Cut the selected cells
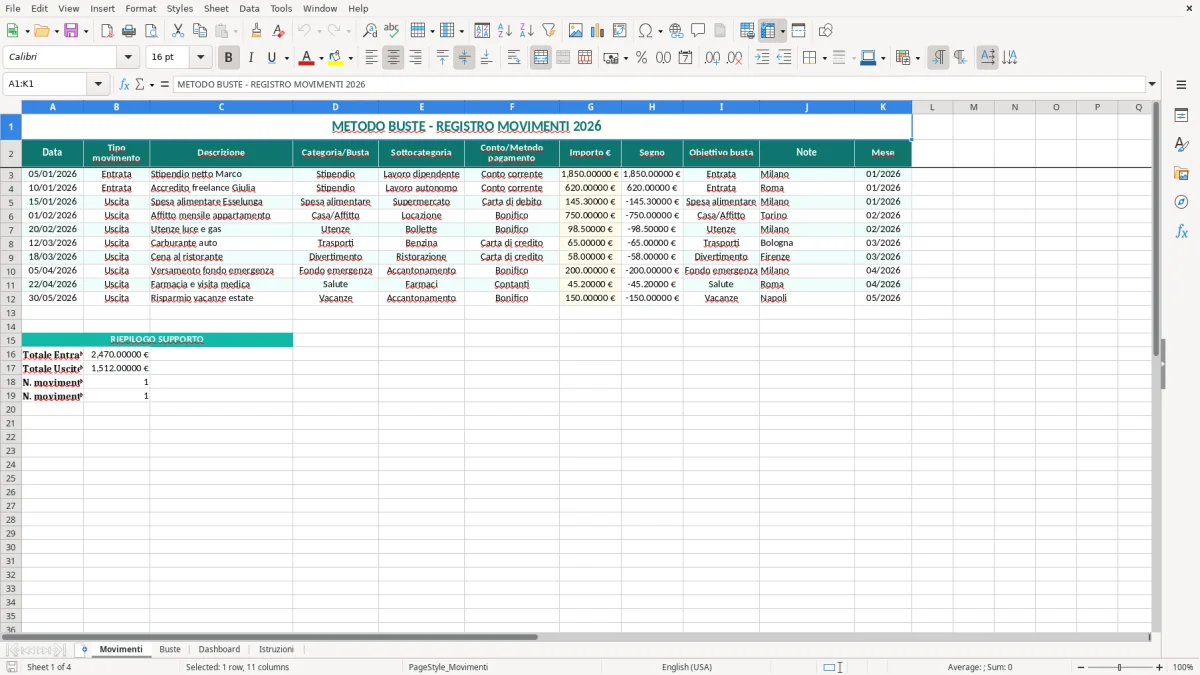The width and height of the screenshot is (1200, 675). (178, 31)
